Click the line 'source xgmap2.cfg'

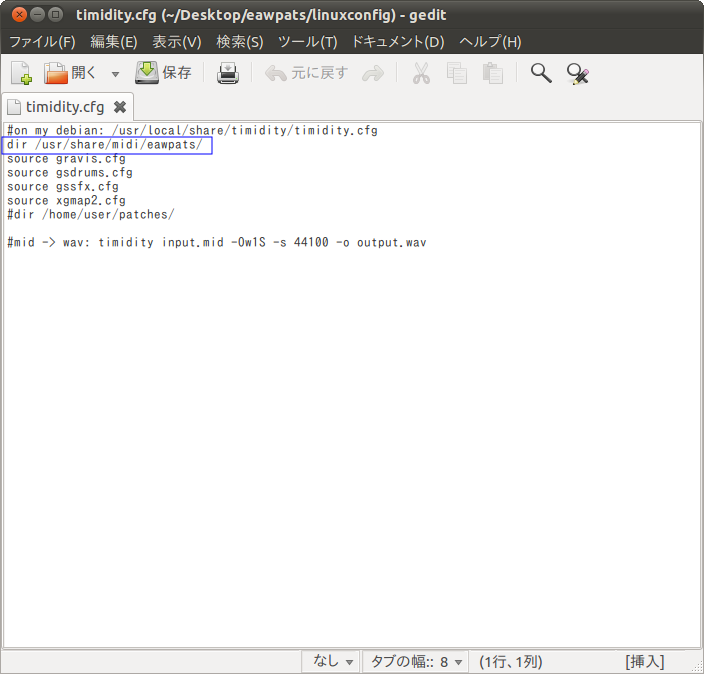point(66,200)
